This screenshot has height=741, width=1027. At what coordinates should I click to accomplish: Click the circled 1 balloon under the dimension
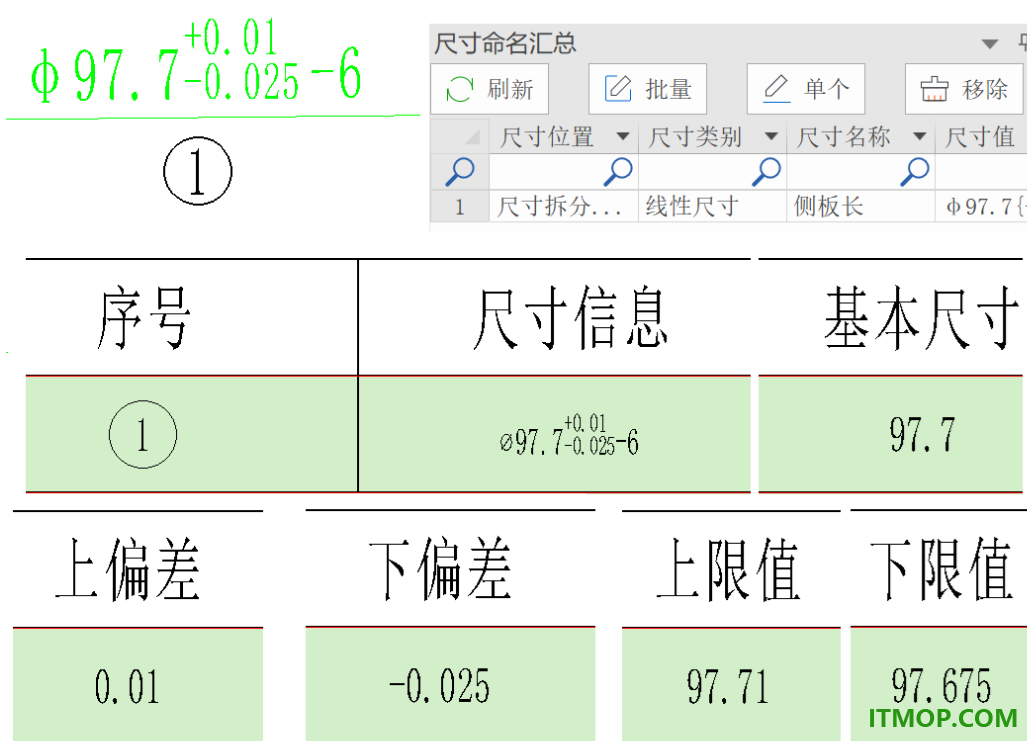198,170
